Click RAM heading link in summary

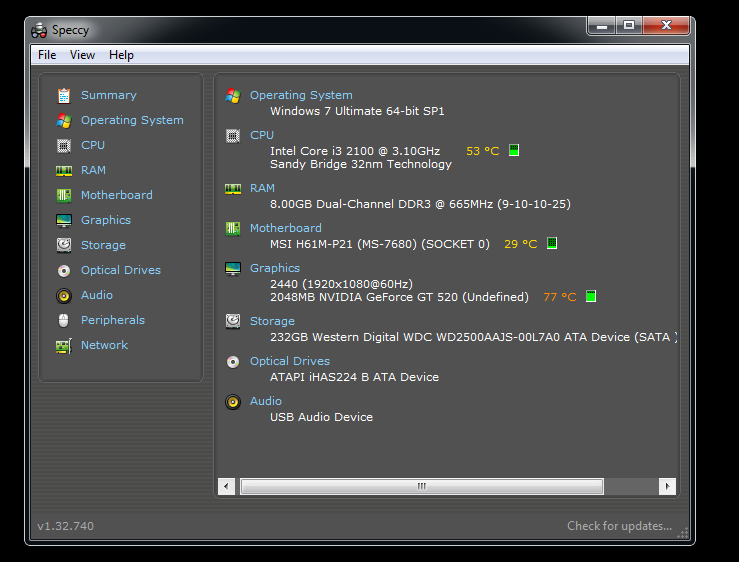[262, 188]
